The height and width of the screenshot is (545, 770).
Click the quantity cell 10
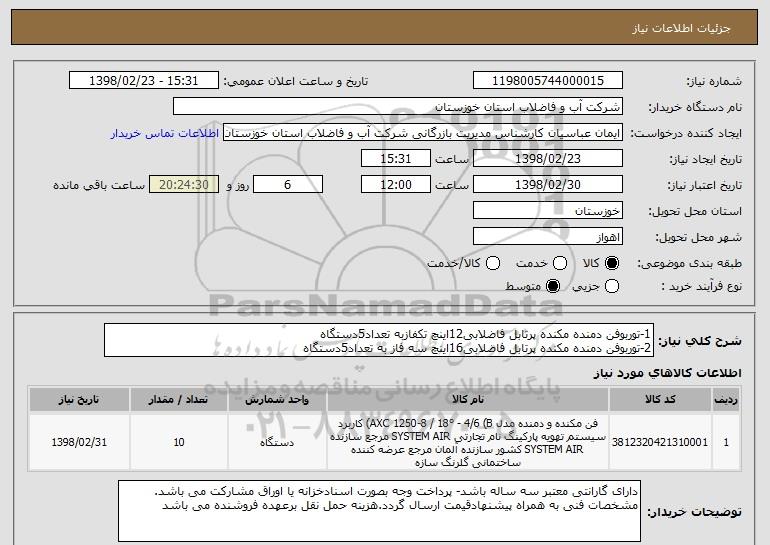[179, 442]
